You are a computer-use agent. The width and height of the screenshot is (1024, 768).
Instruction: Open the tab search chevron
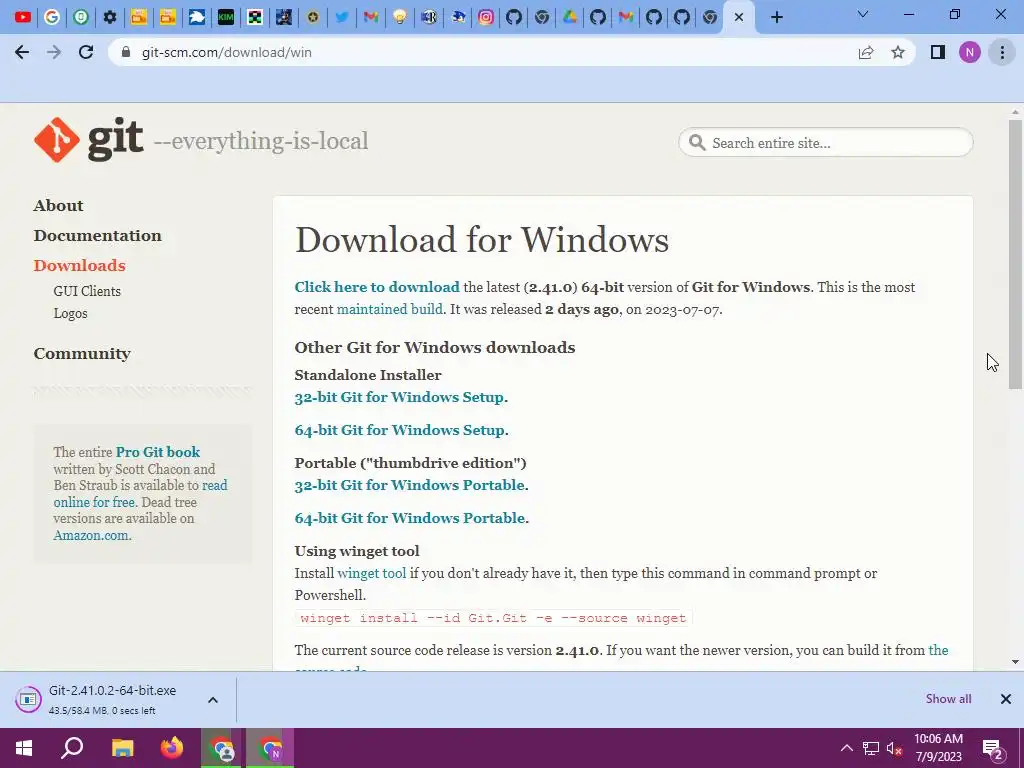click(863, 14)
